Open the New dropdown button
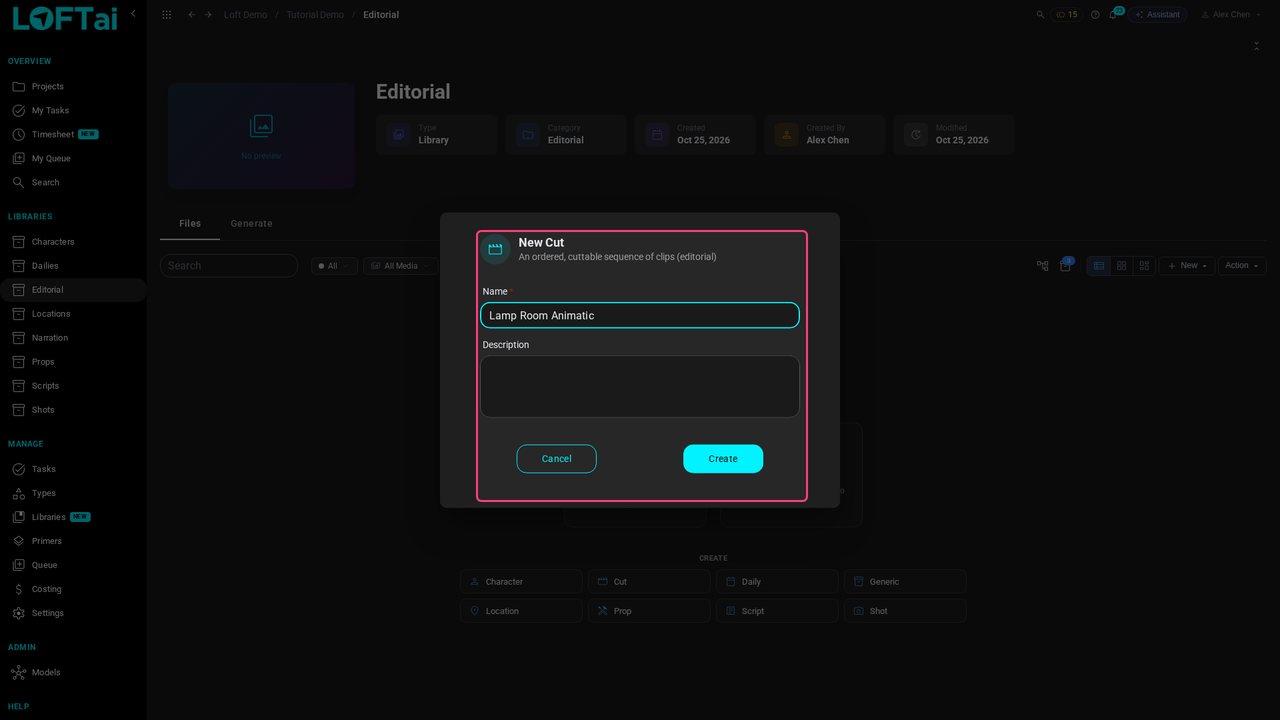 click(x=1187, y=266)
